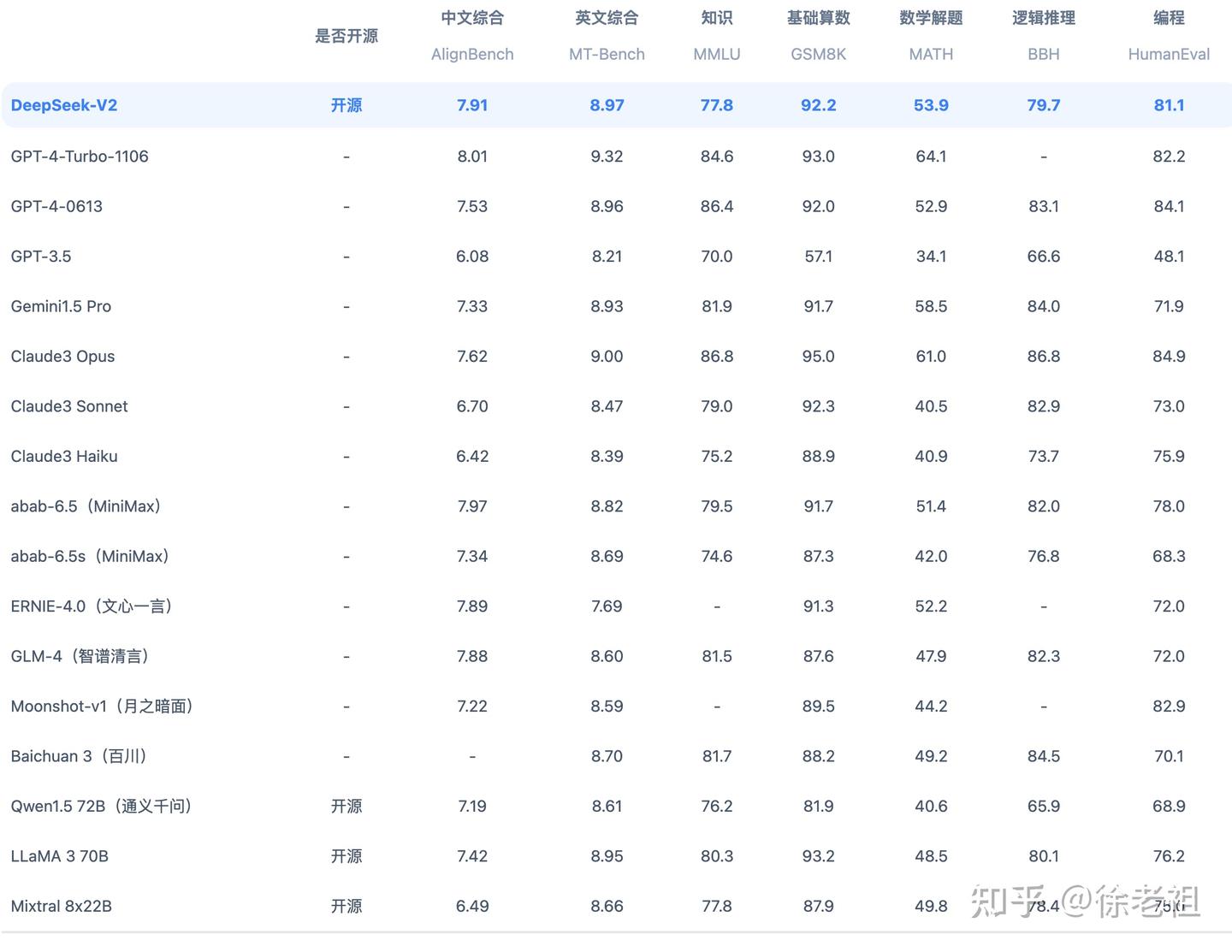
Task: Click abab-6.5 (MiniMax) model name
Action: 86,506
